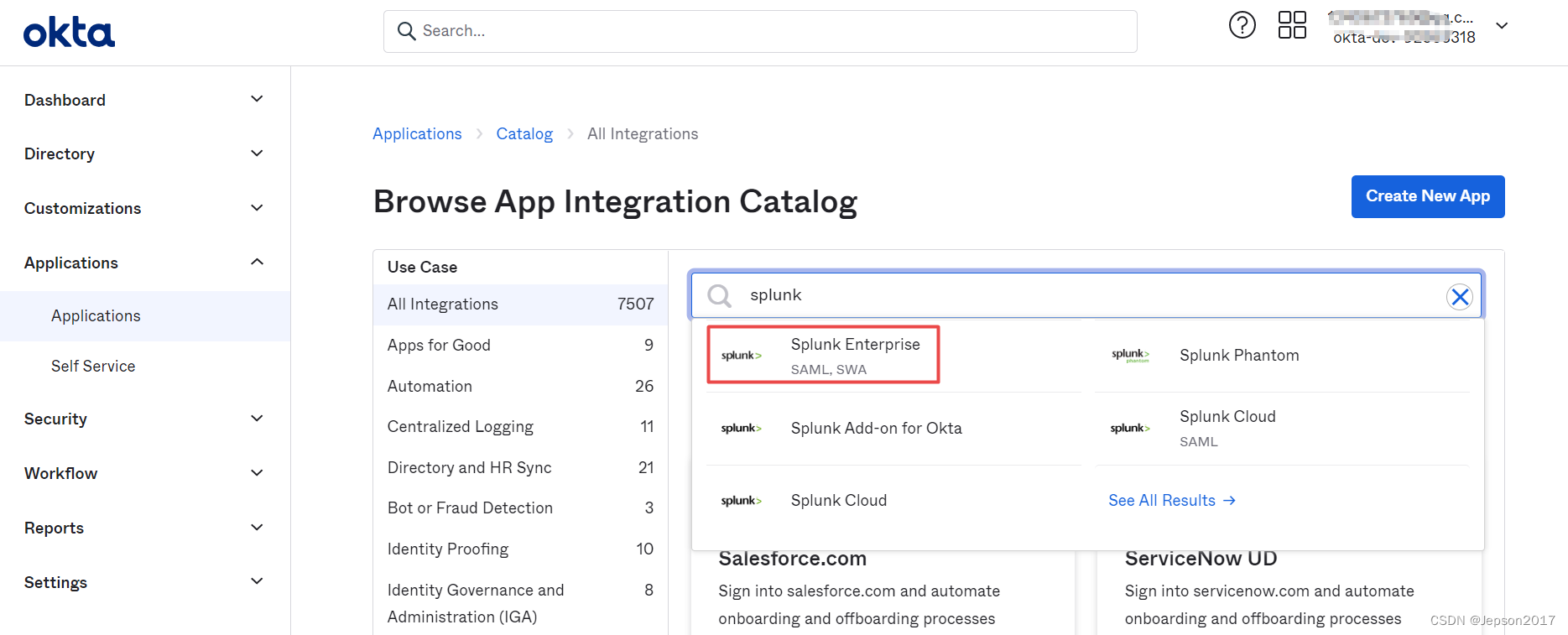Click the okta logo
This screenshot has width=1568, height=635.
tap(69, 33)
